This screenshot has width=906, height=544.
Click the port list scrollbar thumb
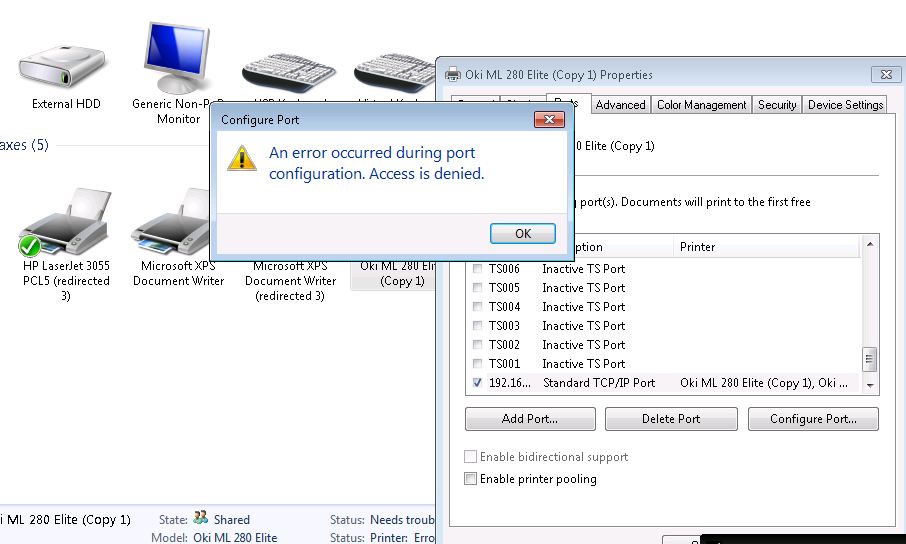coord(870,359)
